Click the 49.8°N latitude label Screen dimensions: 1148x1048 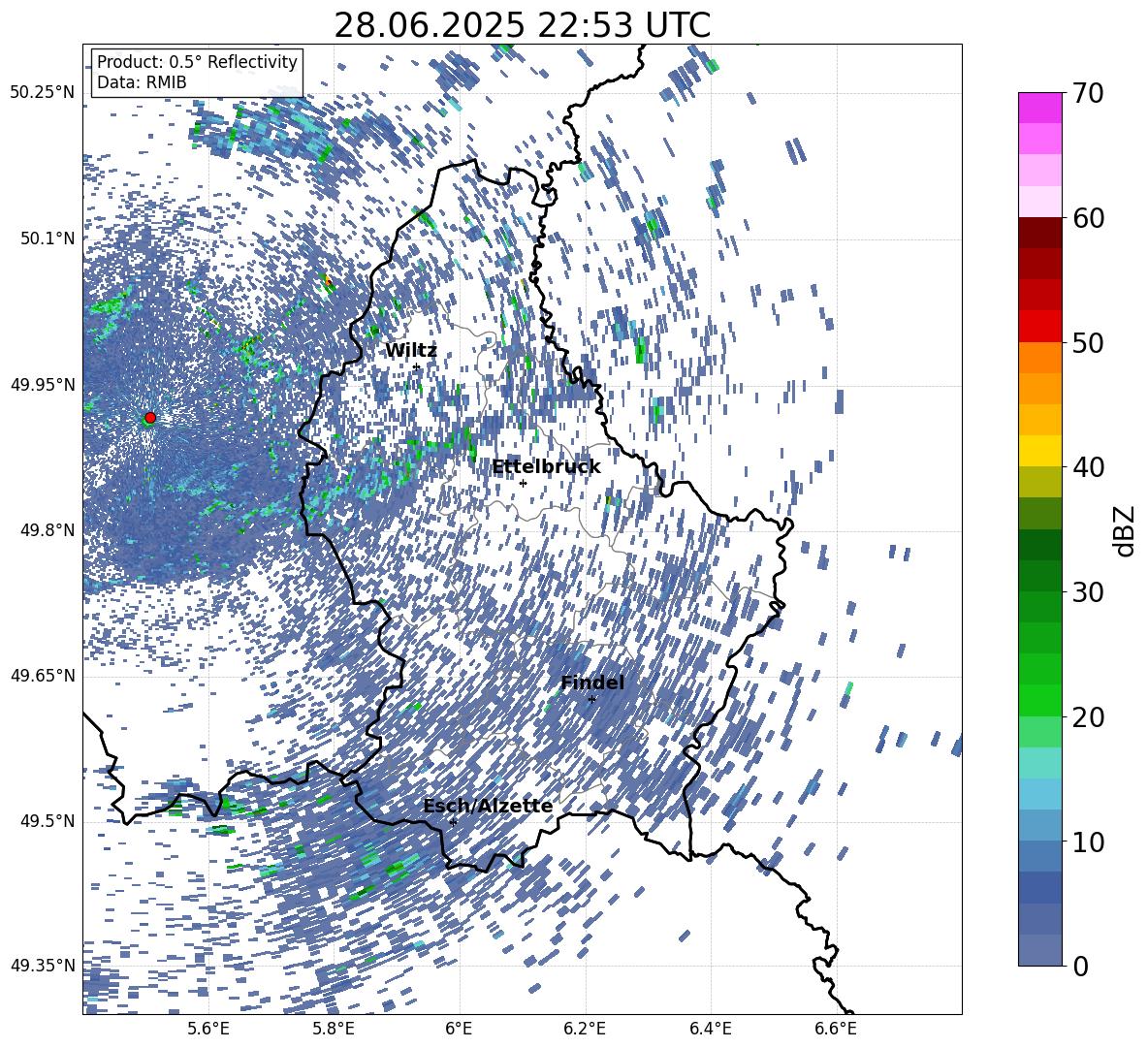(x=47, y=530)
